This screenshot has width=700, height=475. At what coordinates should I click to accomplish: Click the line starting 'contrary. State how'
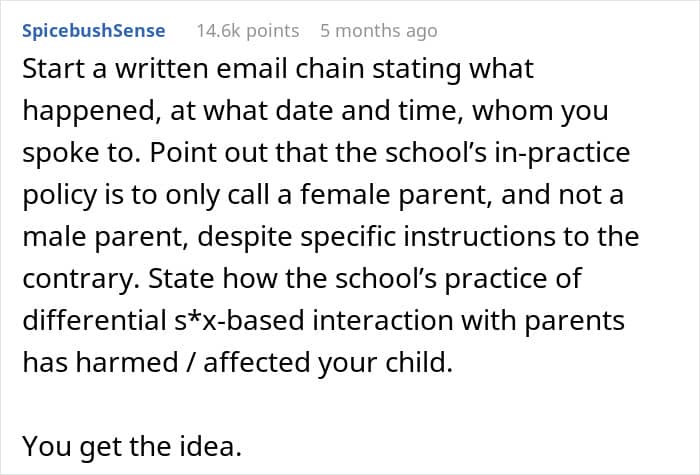(x=302, y=278)
